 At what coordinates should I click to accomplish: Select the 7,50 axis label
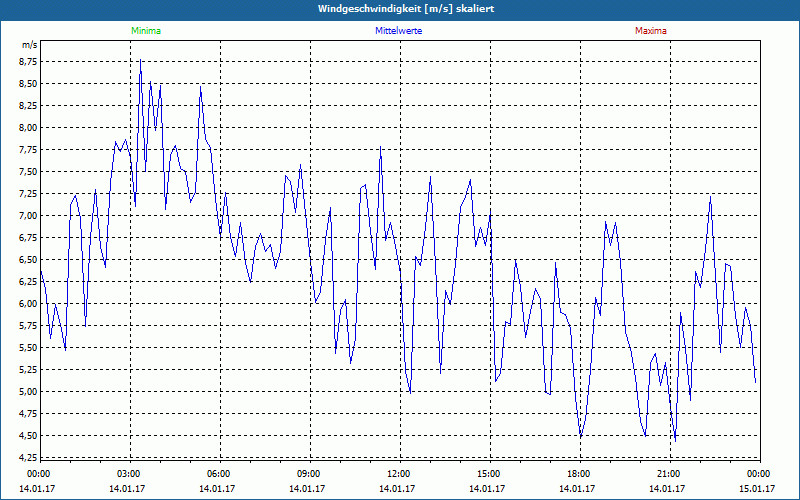[29, 171]
